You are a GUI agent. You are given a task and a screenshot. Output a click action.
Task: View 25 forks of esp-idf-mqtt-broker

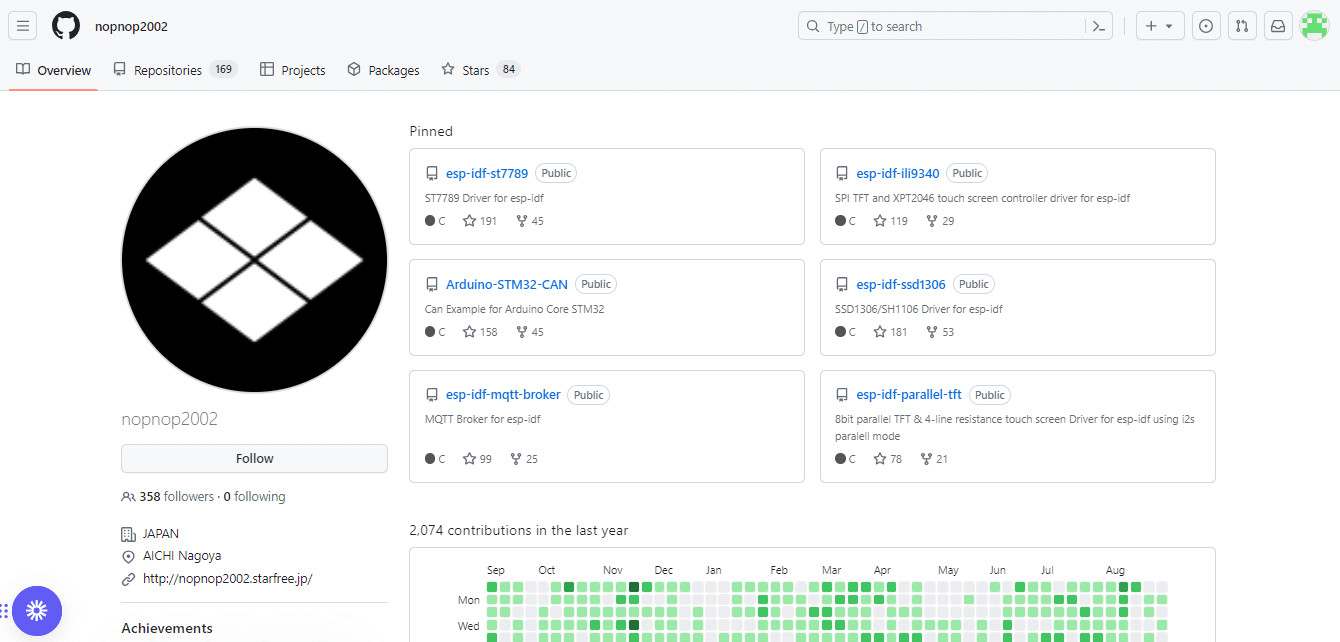pyautogui.click(x=524, y=459)
